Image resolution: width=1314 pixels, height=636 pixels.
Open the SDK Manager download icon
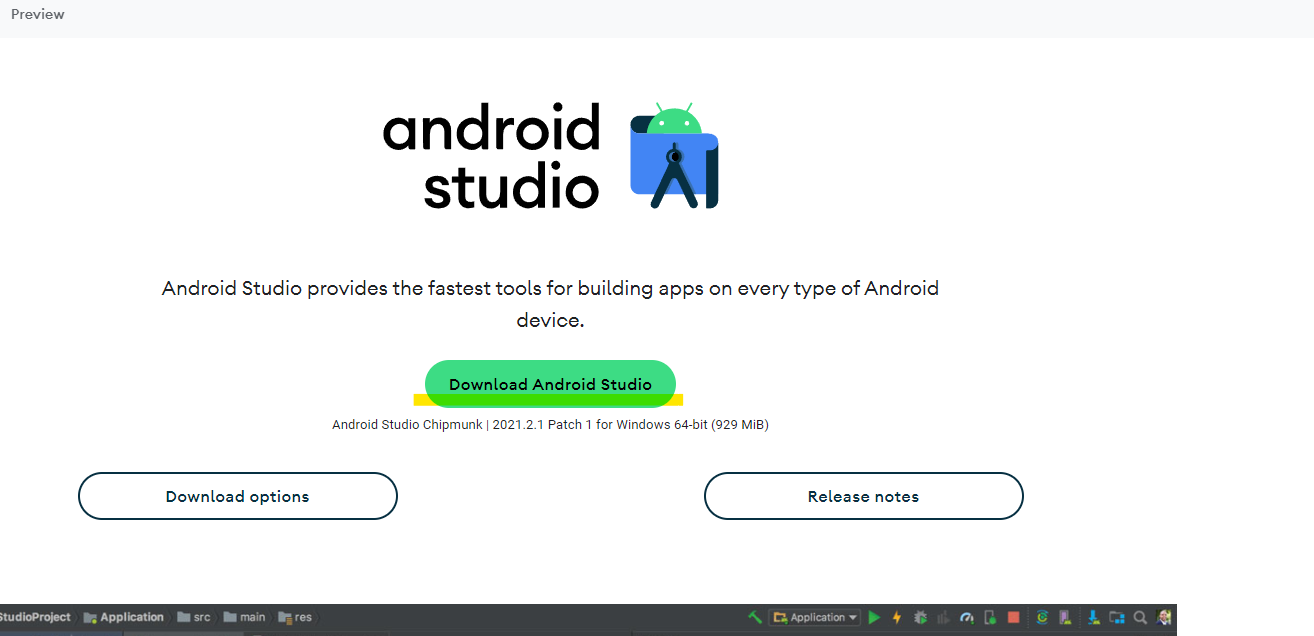[x=1093, y=617]
